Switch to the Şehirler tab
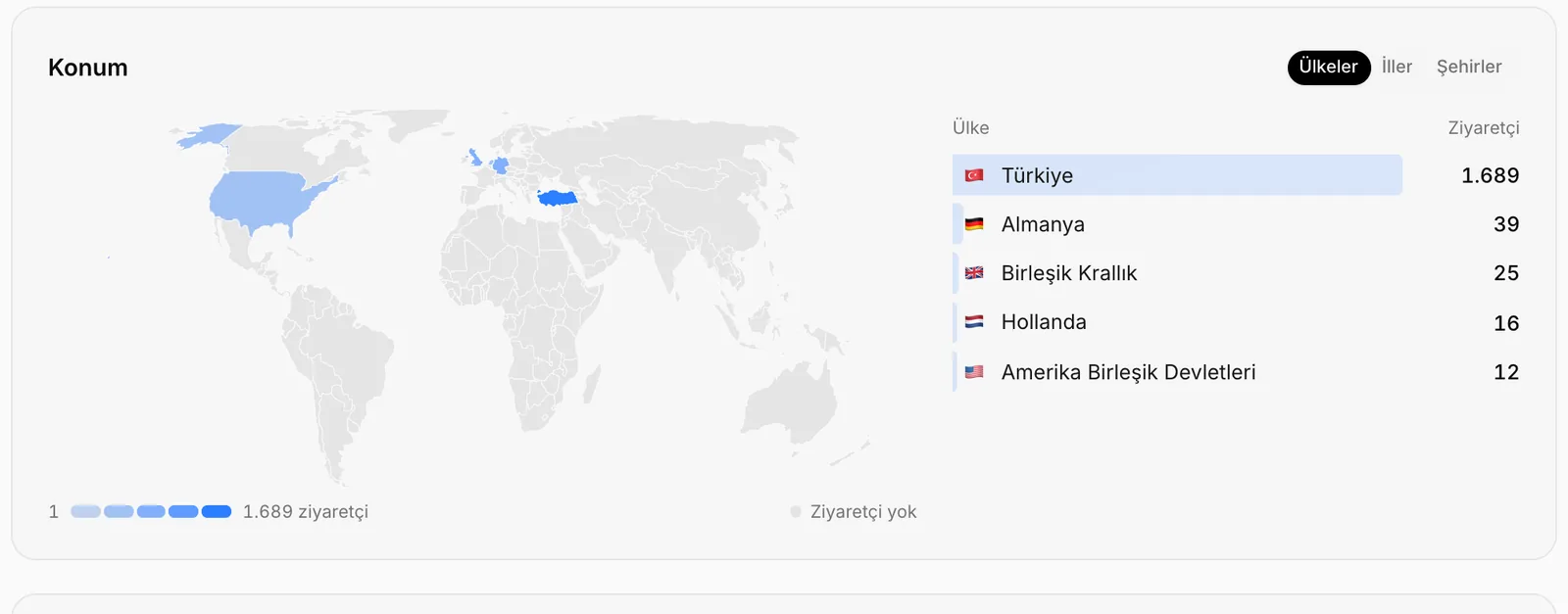Screen dimensions: 1568x614 point(1469,67)
